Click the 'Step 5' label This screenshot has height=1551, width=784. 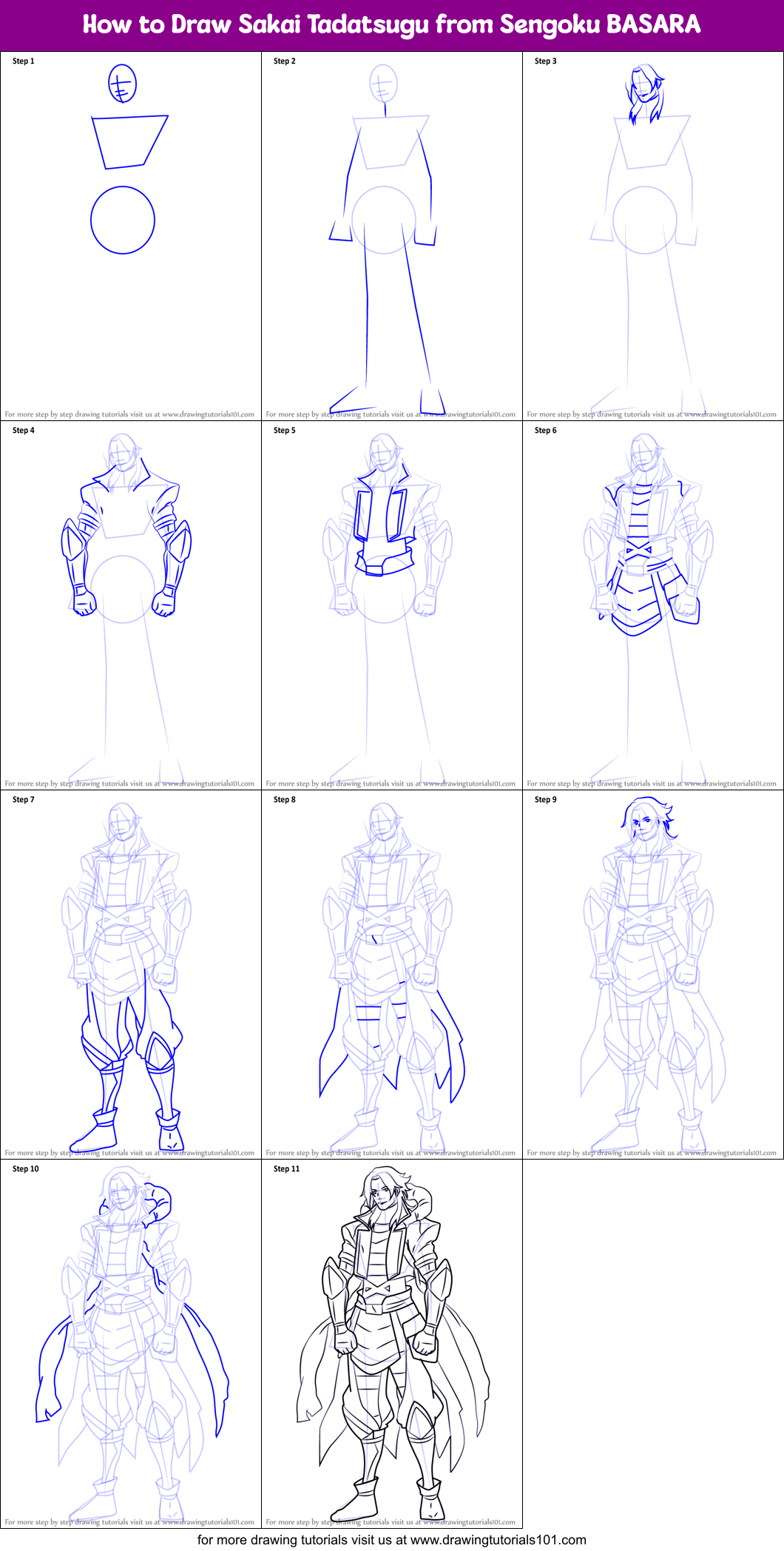point(285,431)
